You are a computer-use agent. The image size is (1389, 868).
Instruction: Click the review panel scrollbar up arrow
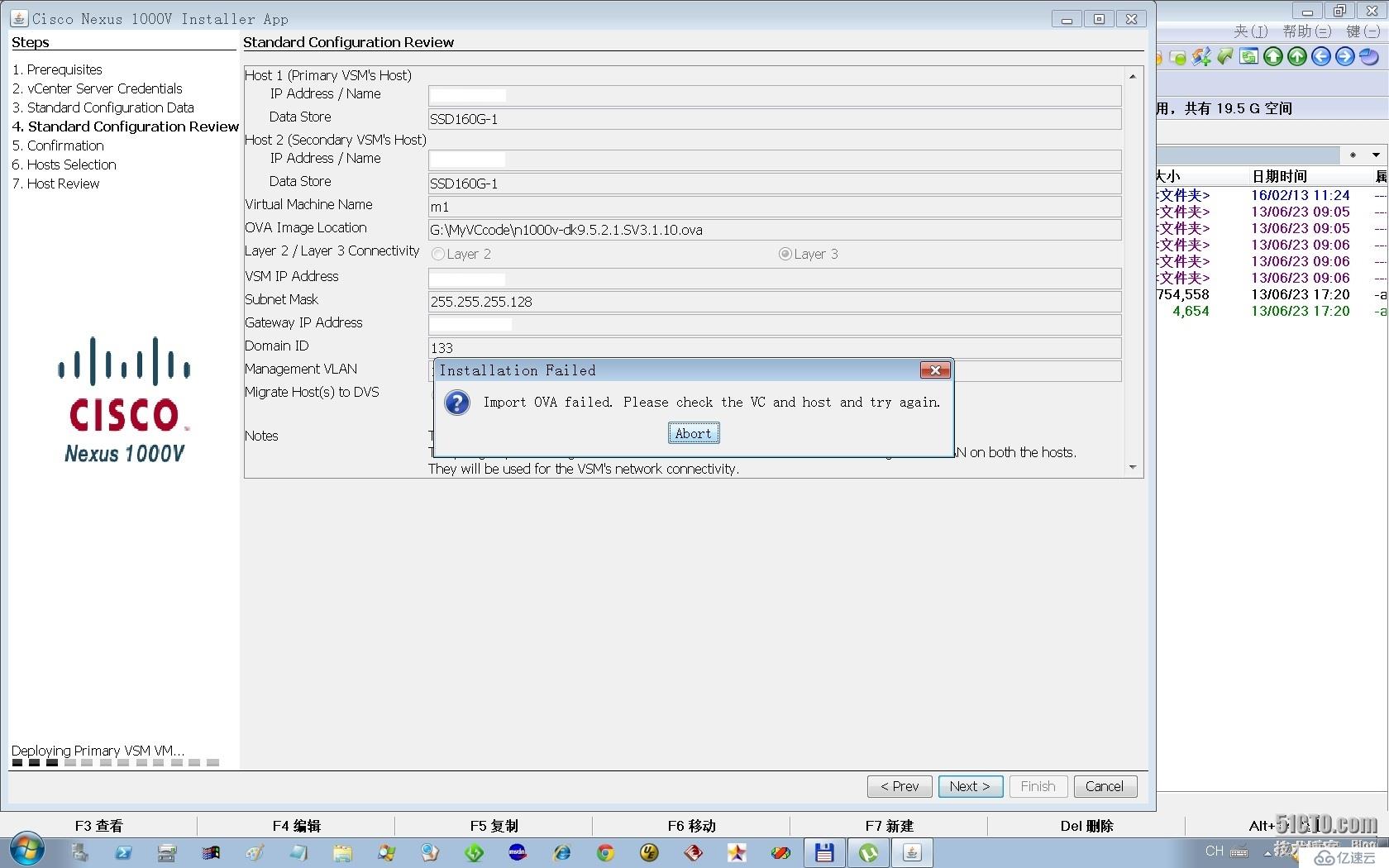click(x=1133, y=76)
